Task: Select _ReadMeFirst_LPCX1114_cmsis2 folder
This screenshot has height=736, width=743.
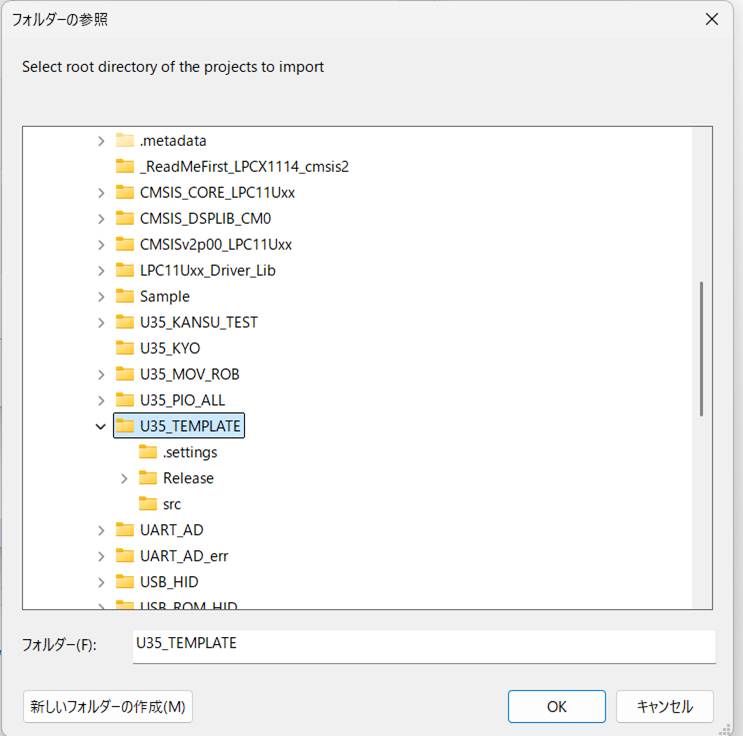Action: click(244, 167)
